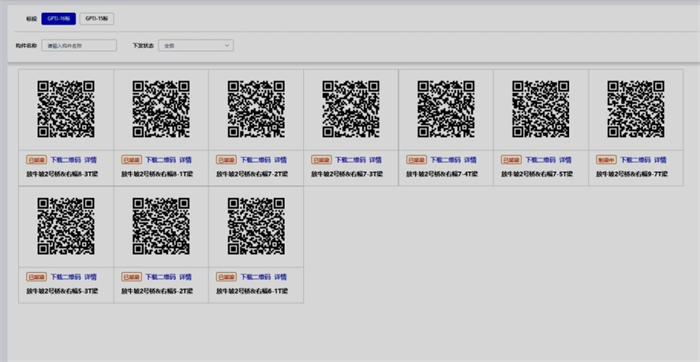Download QR code for 右幅5-2T梁
This screenshot has width=700, height=362.
160,277
